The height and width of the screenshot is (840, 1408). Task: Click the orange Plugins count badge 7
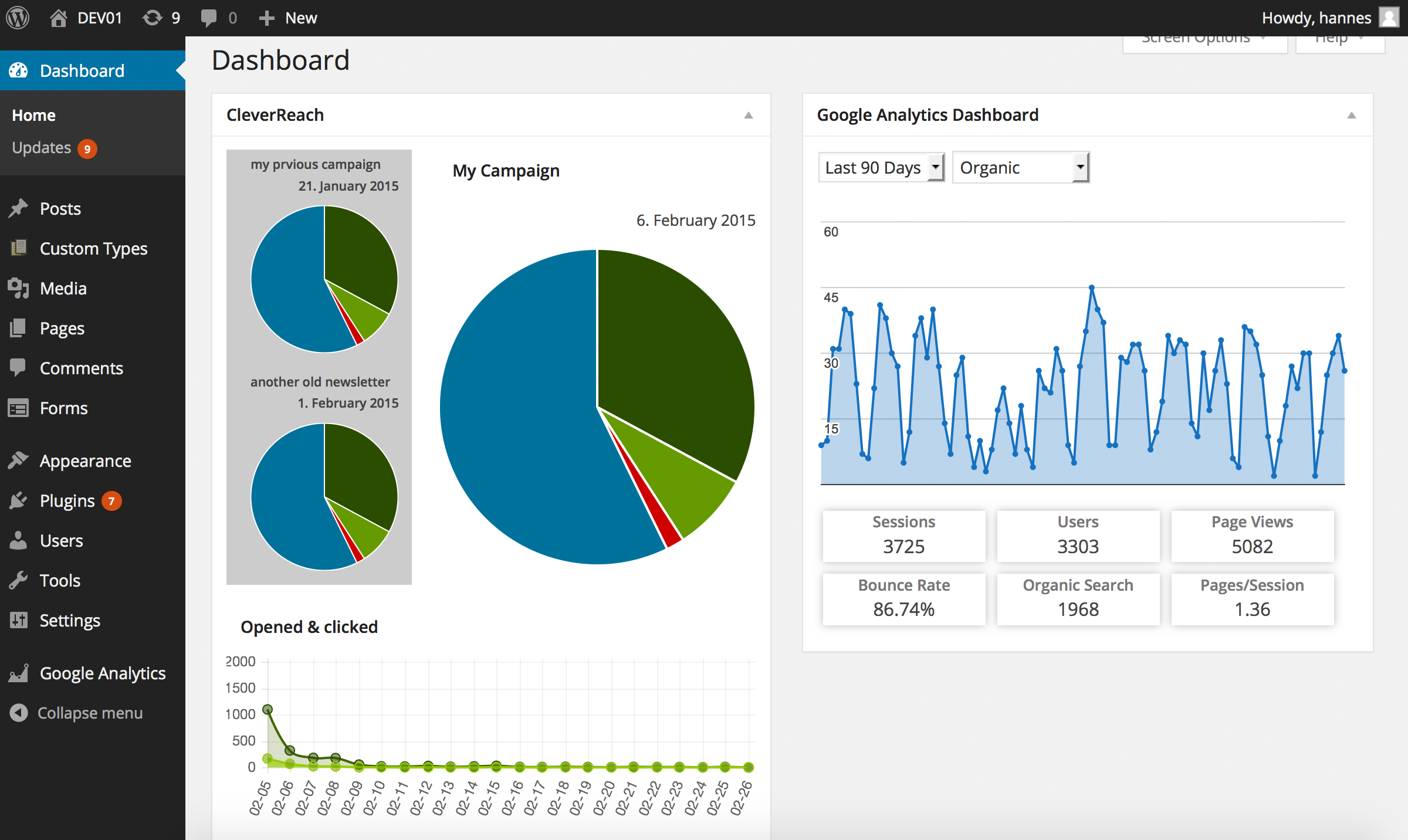pos(111,501)
